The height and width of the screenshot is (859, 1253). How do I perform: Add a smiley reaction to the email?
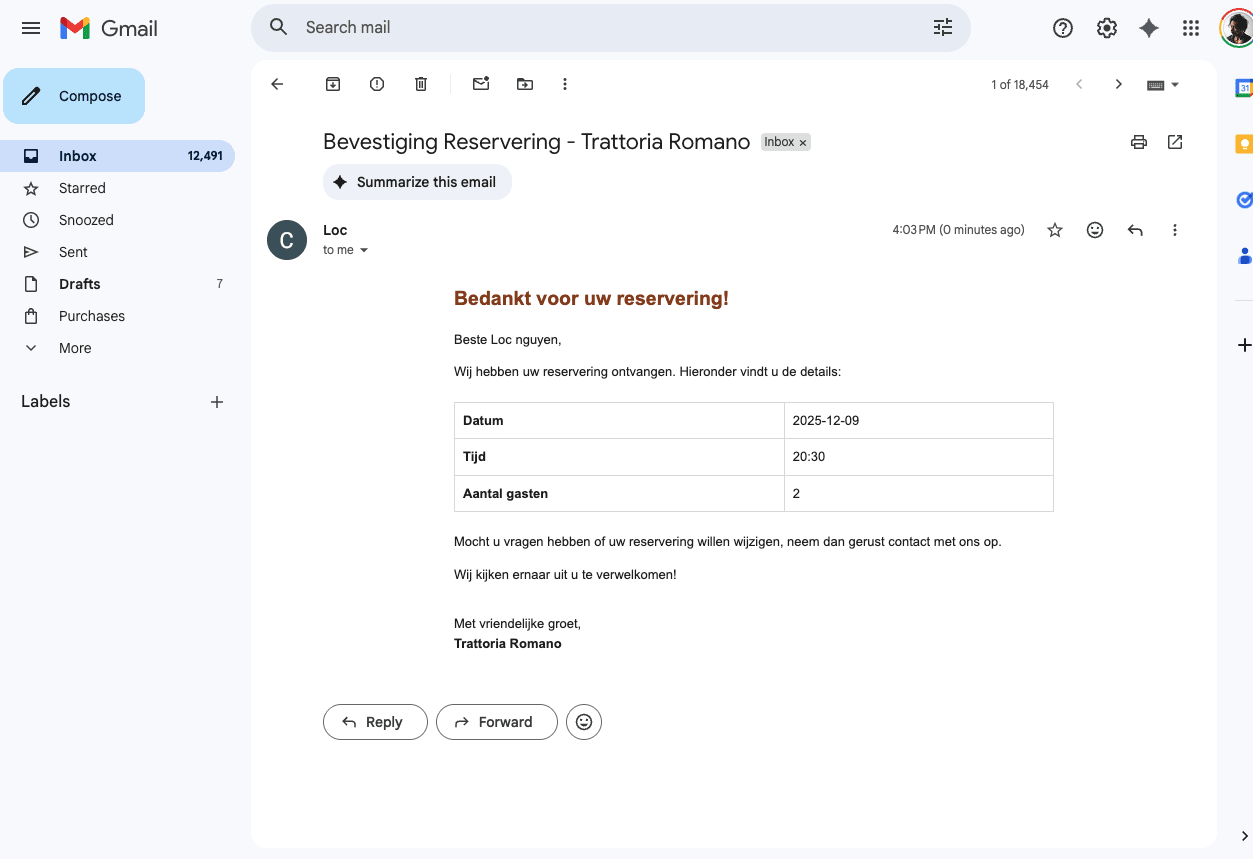[x=1094, y=230]
